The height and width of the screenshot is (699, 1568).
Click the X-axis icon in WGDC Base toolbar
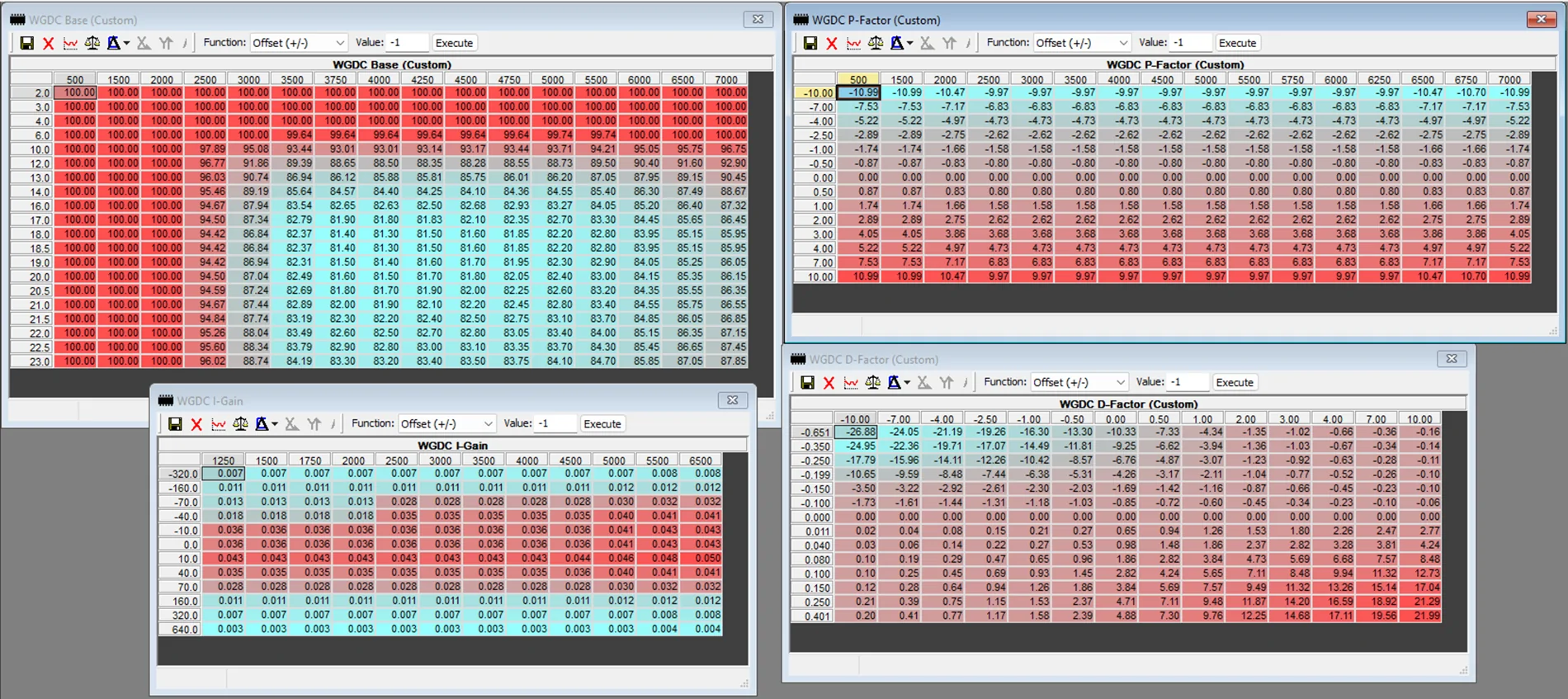point(144,43)
